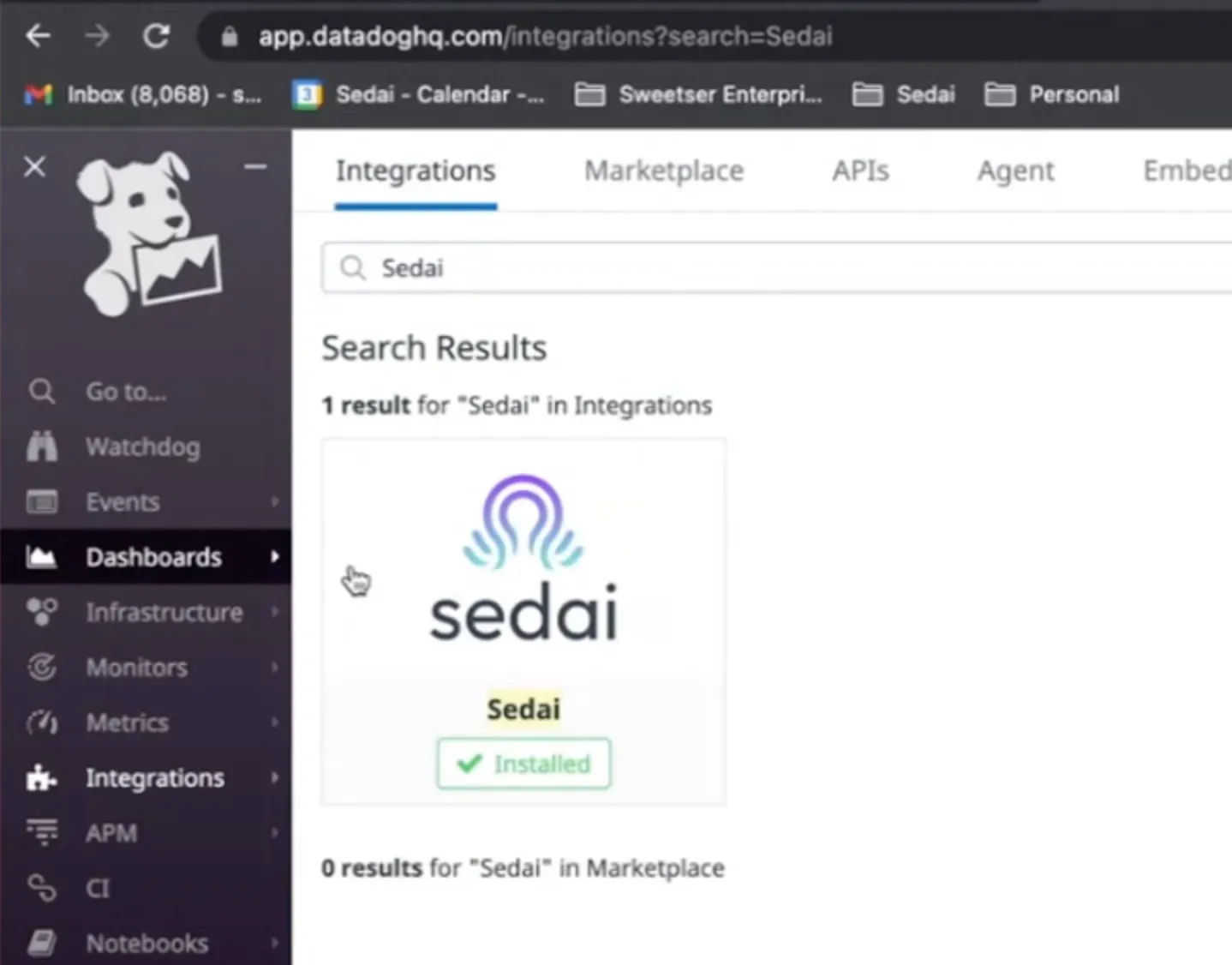Switch to the Embed tab

click(x=1187, y=171)
